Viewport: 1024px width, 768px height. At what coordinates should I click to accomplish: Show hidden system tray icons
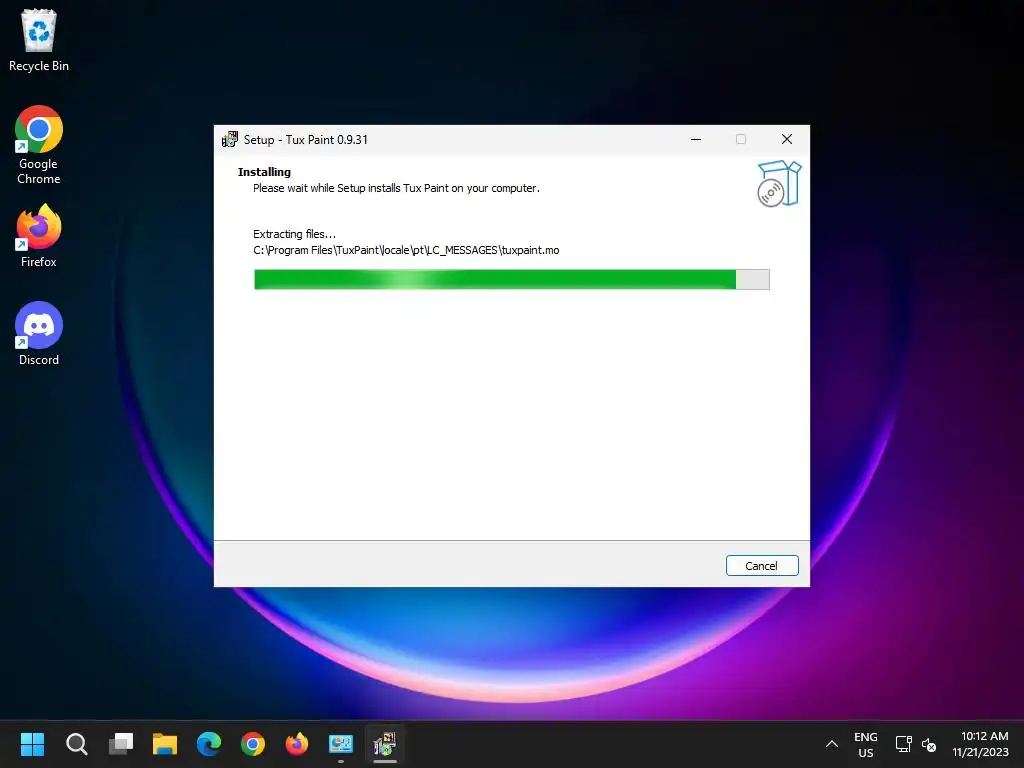[x=831, y=744]
